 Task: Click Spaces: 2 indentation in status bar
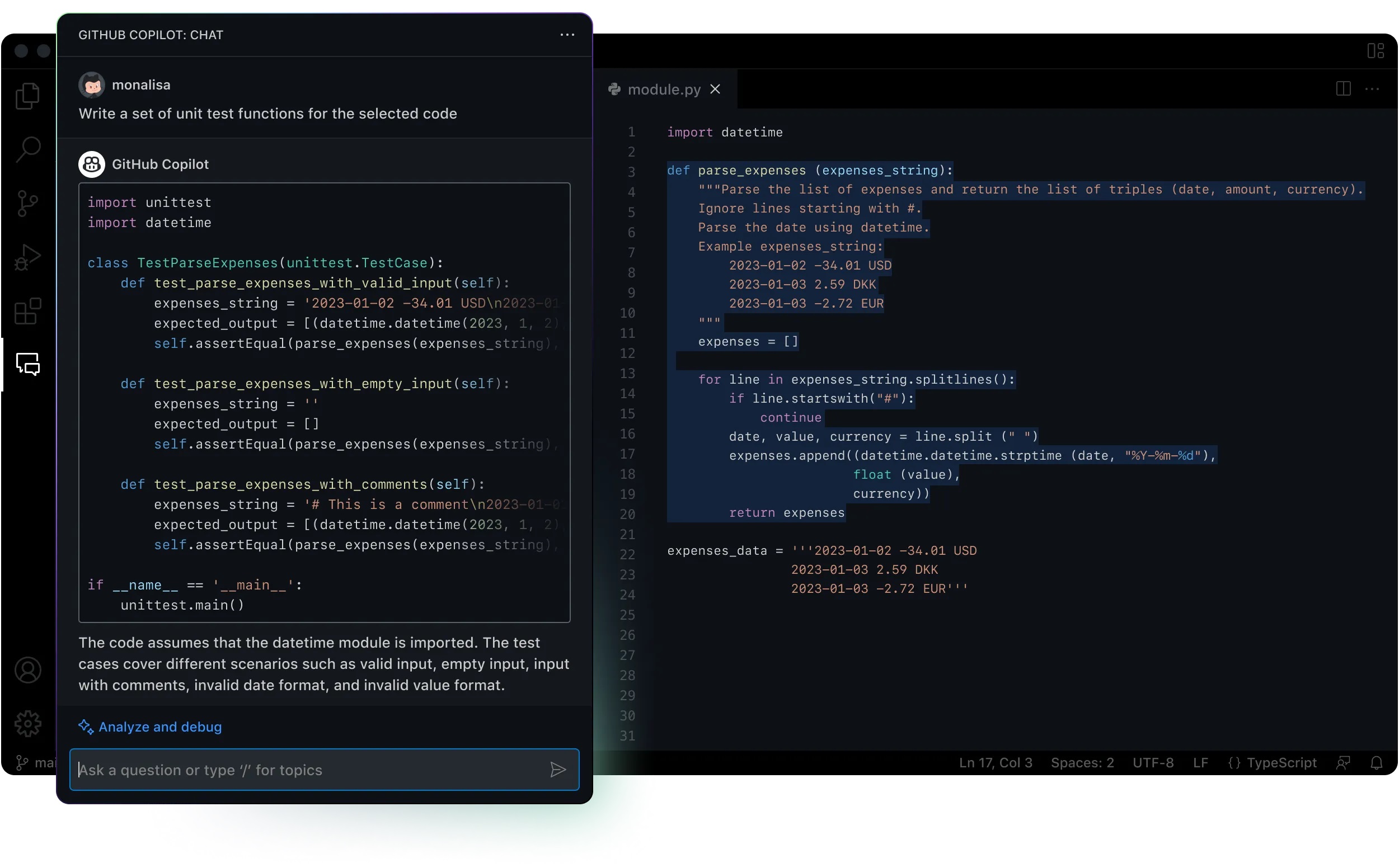click(1082, 763)
